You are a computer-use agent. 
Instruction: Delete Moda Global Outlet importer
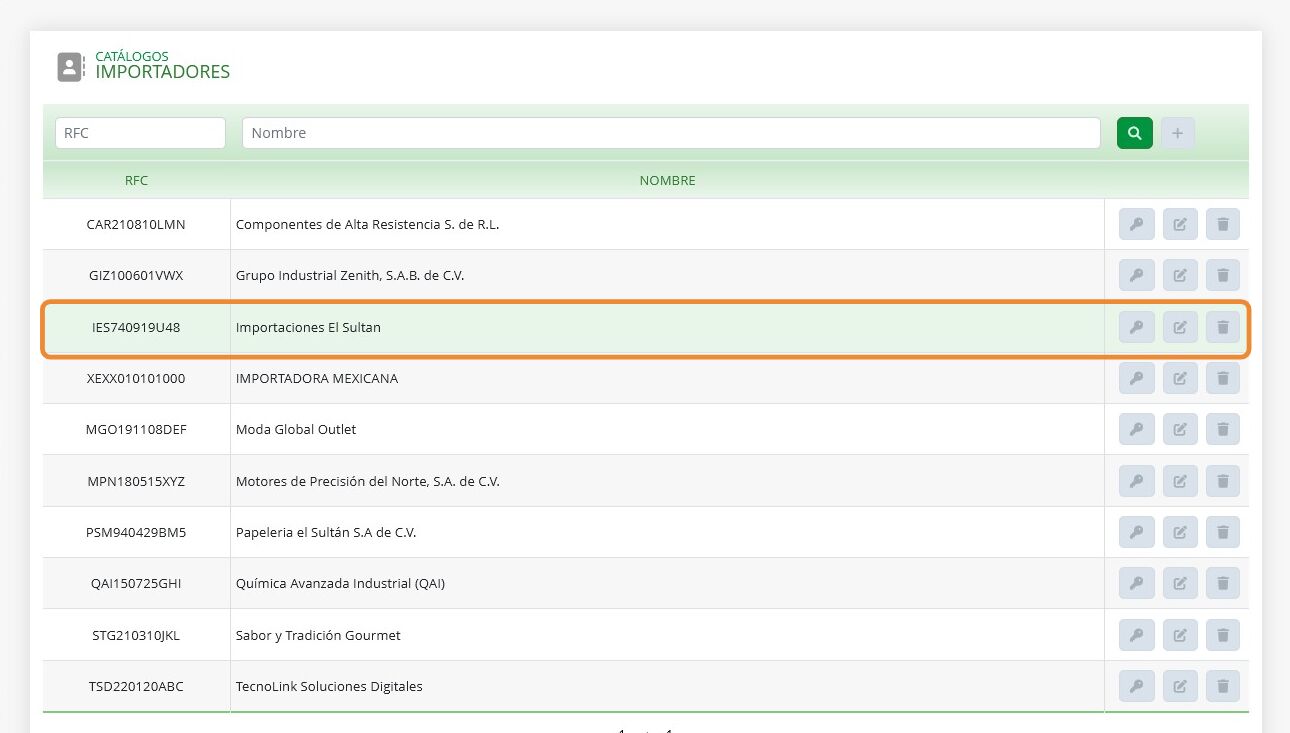(x=1223, y=429)
